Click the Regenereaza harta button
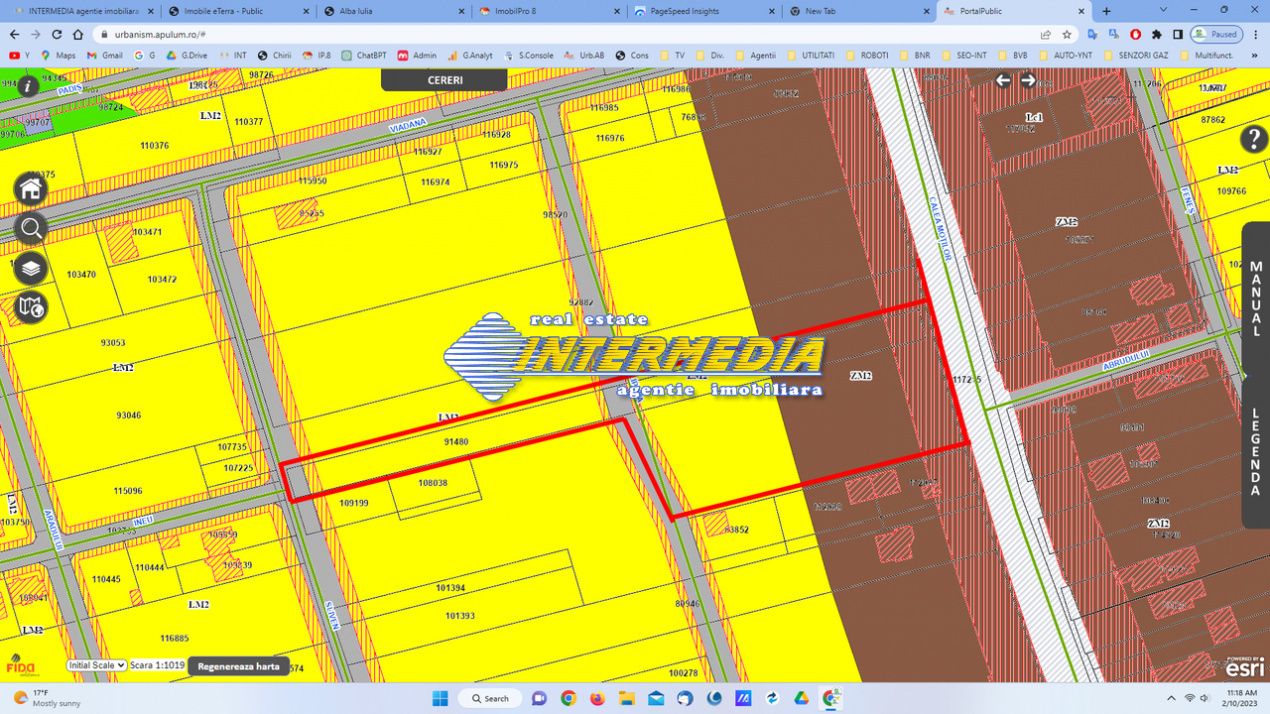1270x714 pixels. pyautogui.click(x=238, y=666)
